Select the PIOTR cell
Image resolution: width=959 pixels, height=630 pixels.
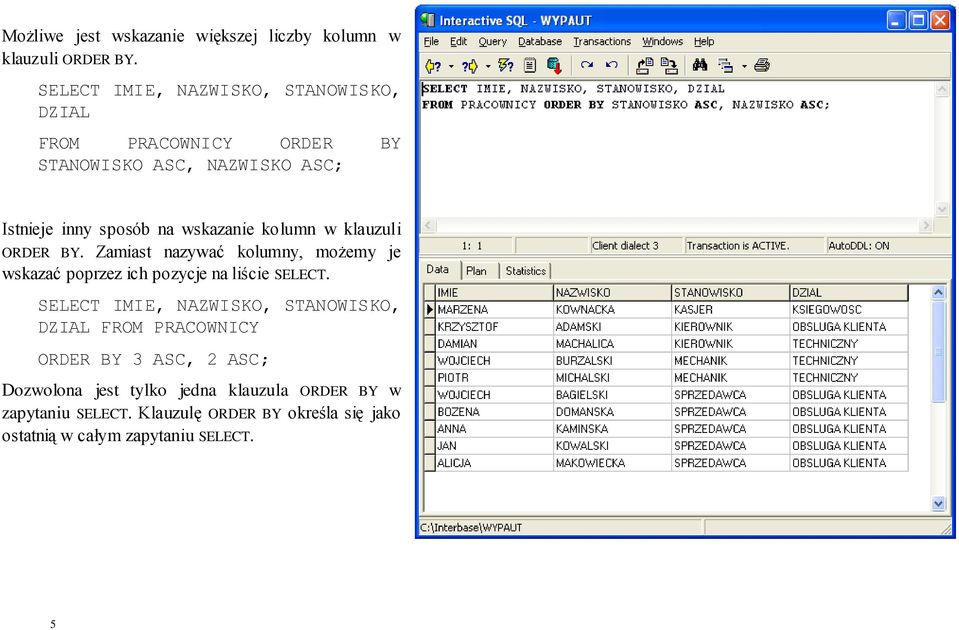click(494, 379)
